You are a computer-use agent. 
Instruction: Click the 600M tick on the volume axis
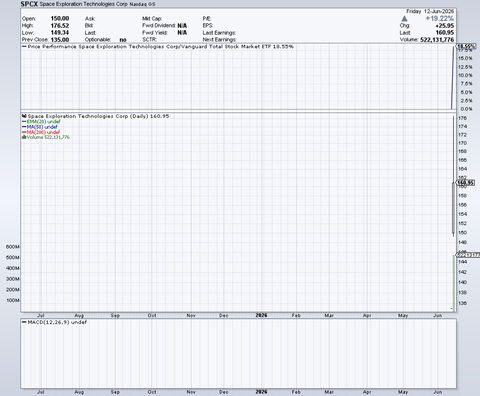(13, 247)
